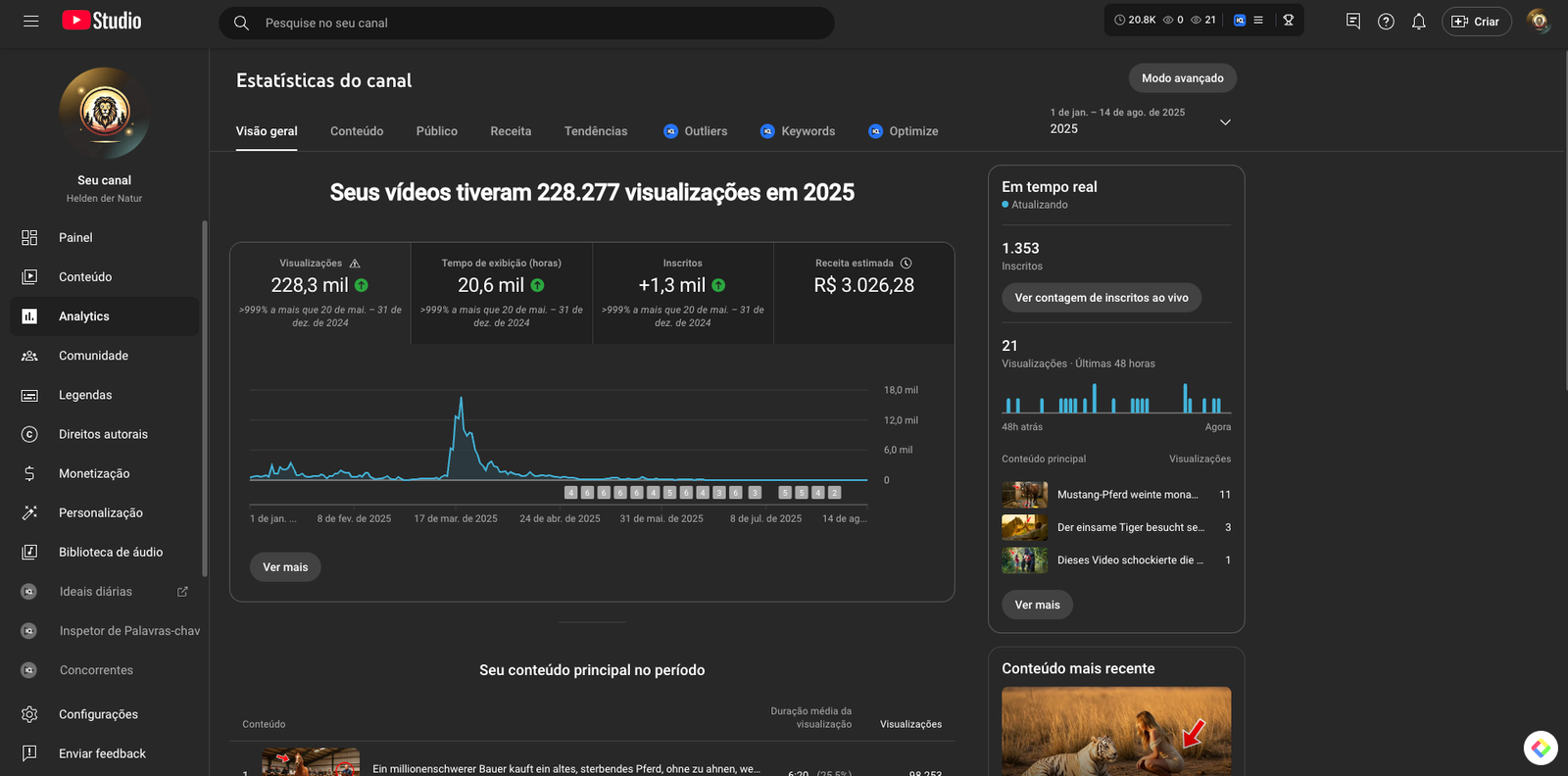
Task: Open the help question mark icon
Action: click(1386, 22)
